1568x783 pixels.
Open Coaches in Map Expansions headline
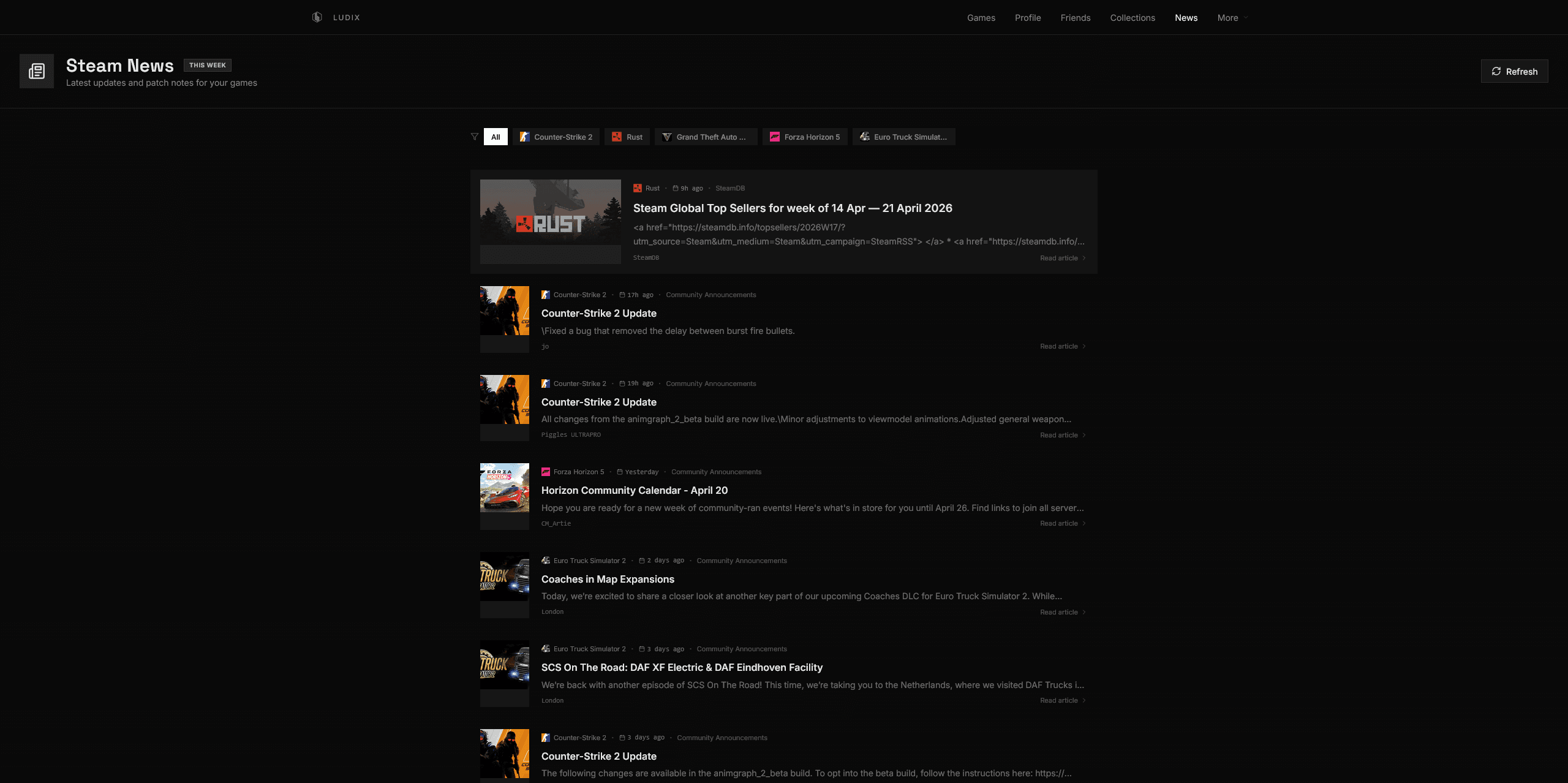click(x=608, y=579)
